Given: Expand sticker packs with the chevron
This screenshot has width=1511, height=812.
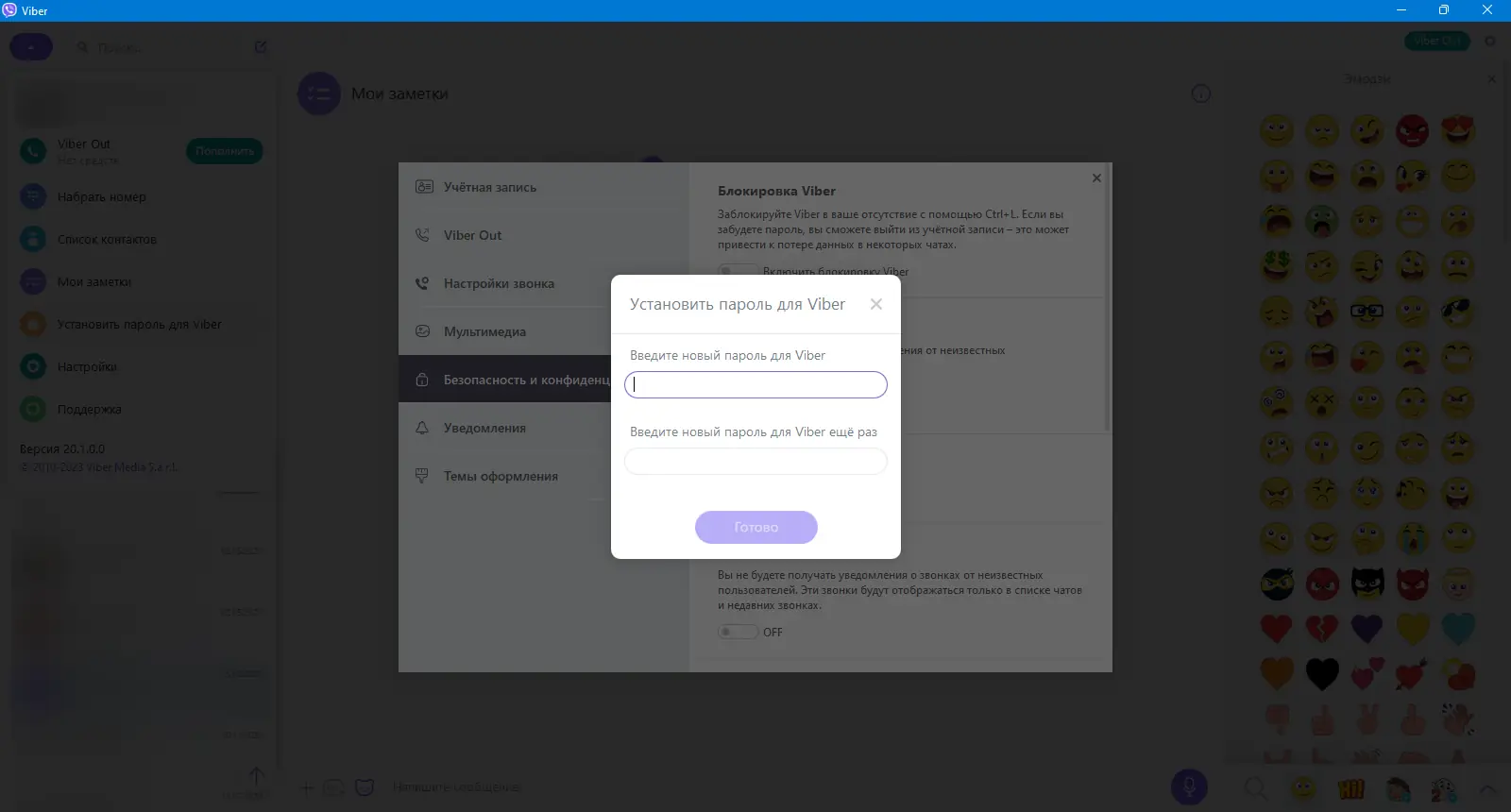Looking at the screenshot, I should [1486, 788].
